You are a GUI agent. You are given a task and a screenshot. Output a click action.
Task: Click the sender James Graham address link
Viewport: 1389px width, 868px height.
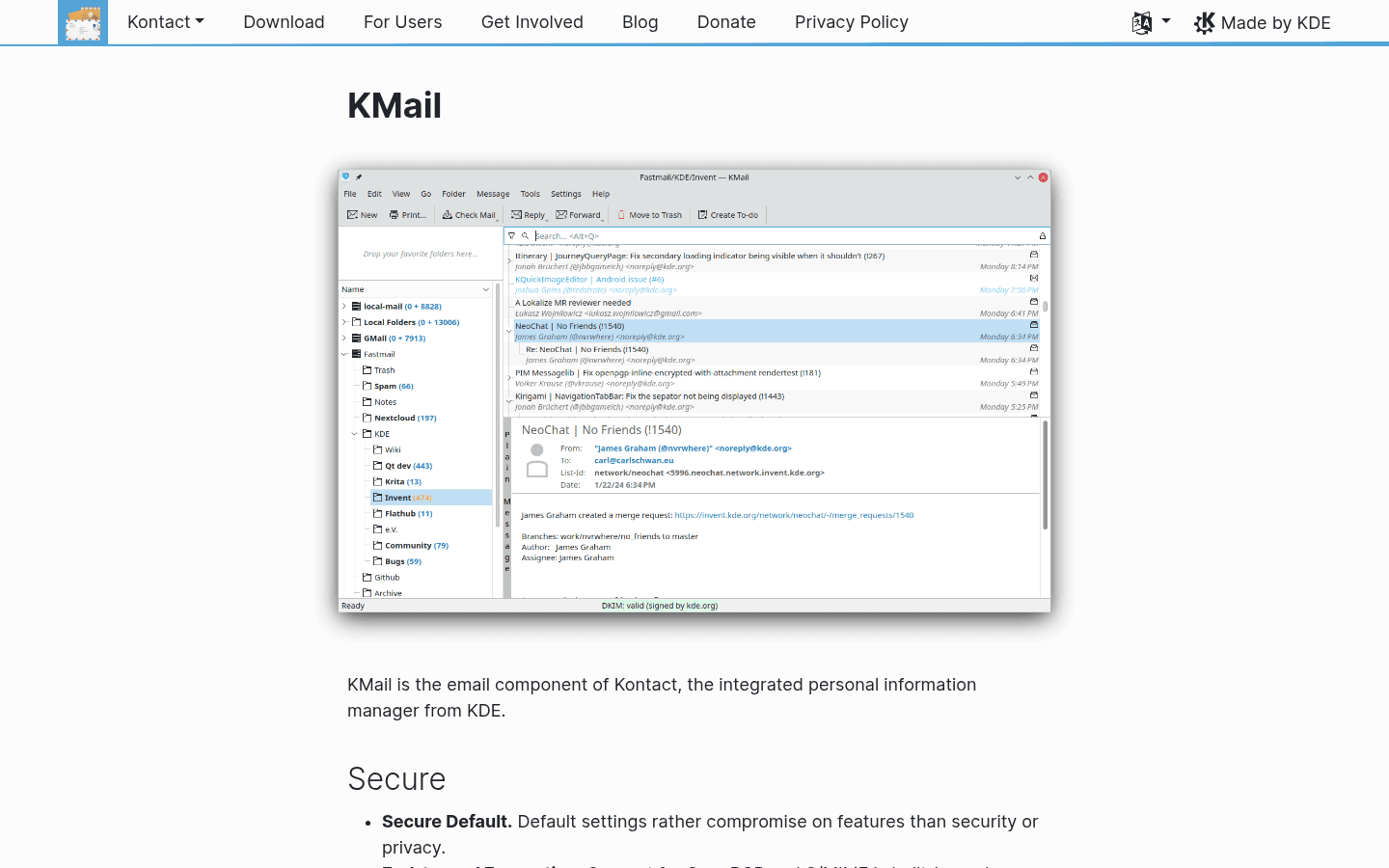(x=693, y=448)
